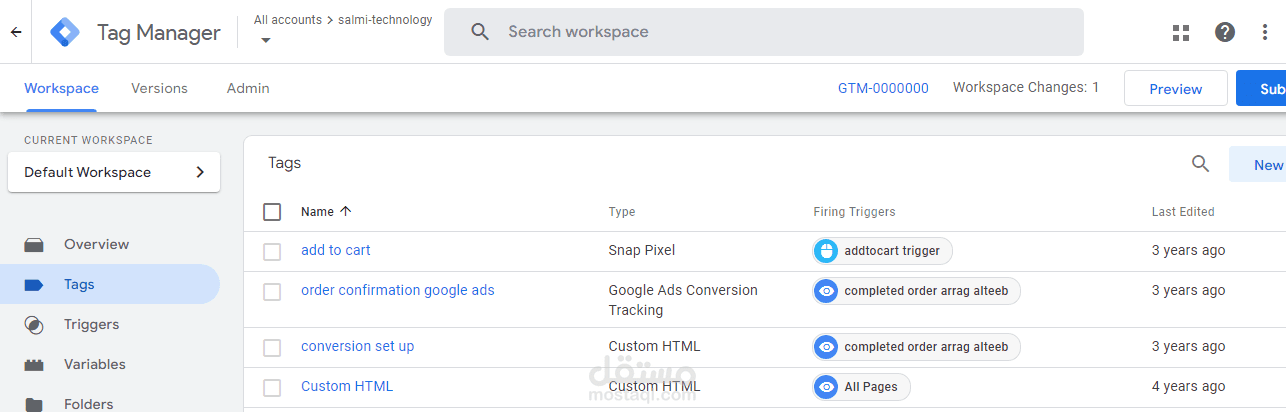This screenshot has width=1286, height=412.
Task: Expand the Default Workspace selector
Action: coord(114,172)
